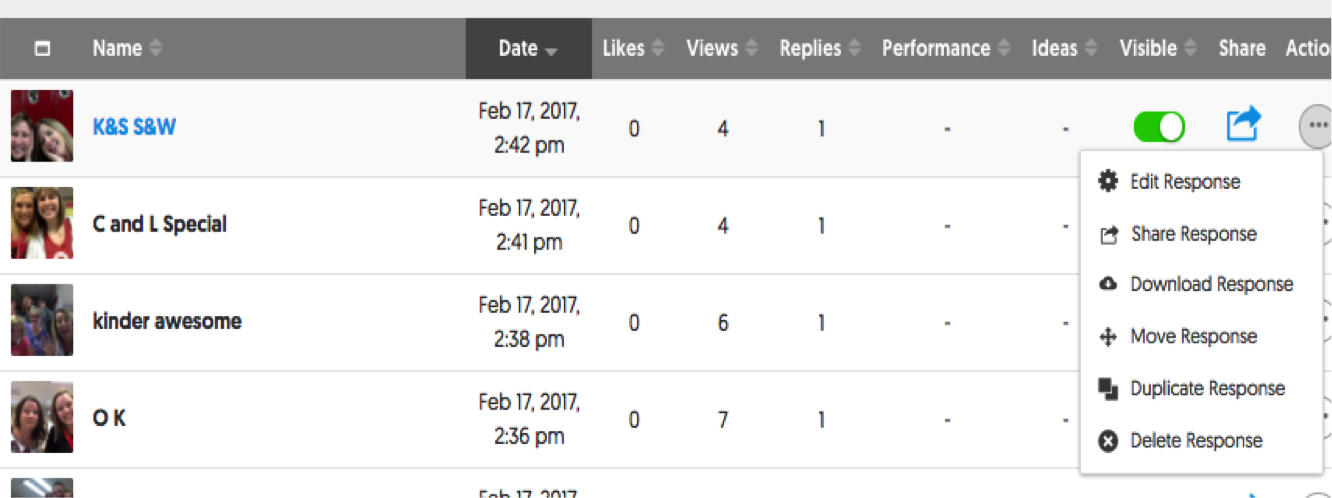Click the Delete Response X icon

1107,441
